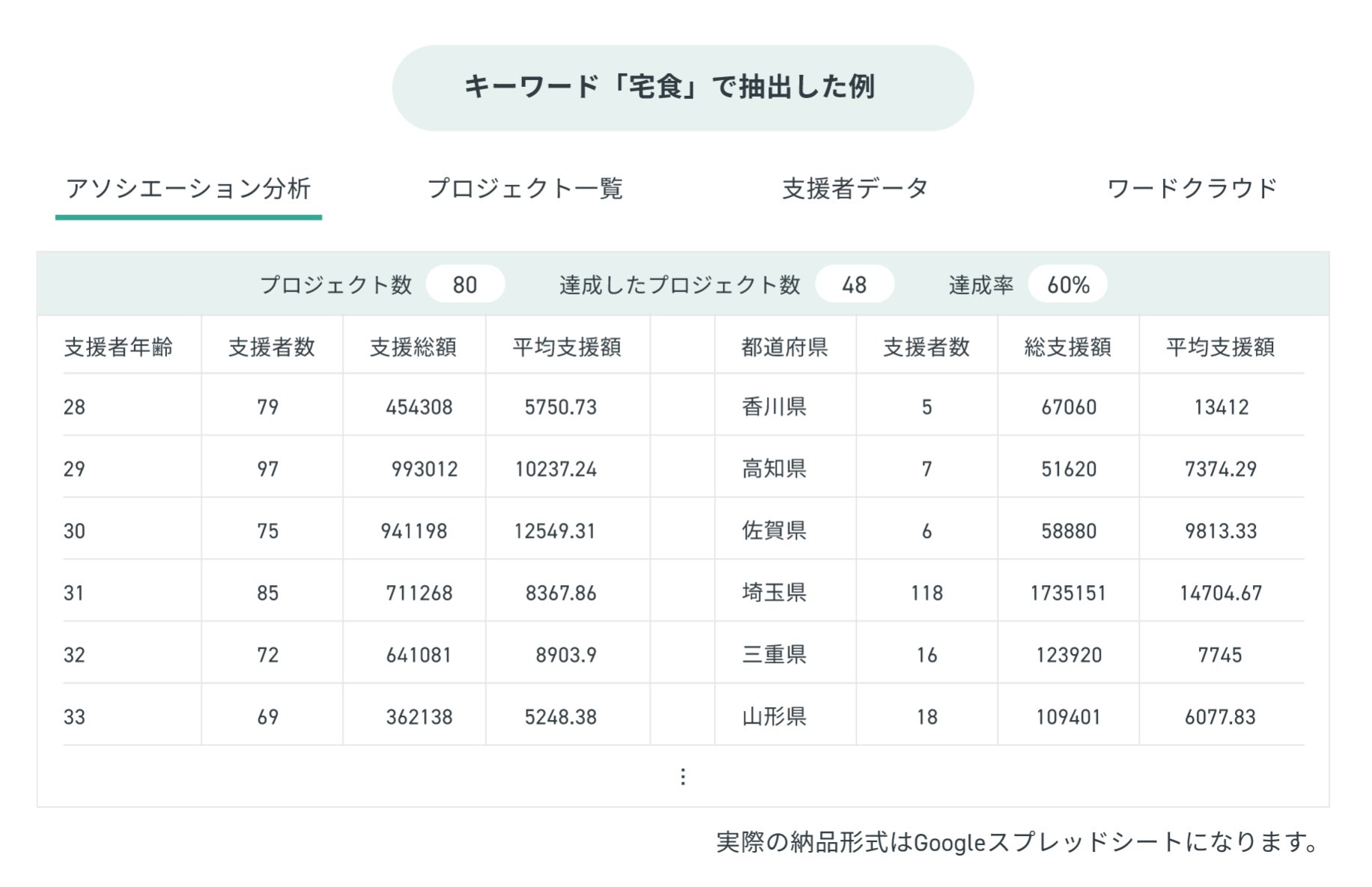Click the 達成率 60% badge
The height and width of the screenshot is (887, 1372).
tap(1068, 285)
